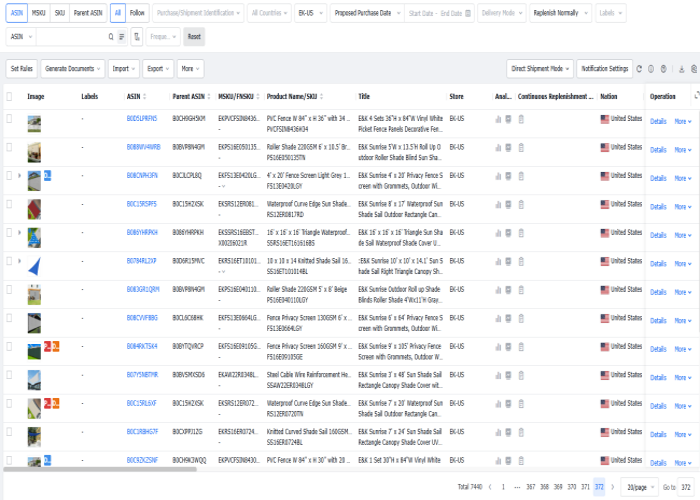Click the refresh icon in the toolbar
The height and width of the screenshot is (500, 700).
coord(639,69)
